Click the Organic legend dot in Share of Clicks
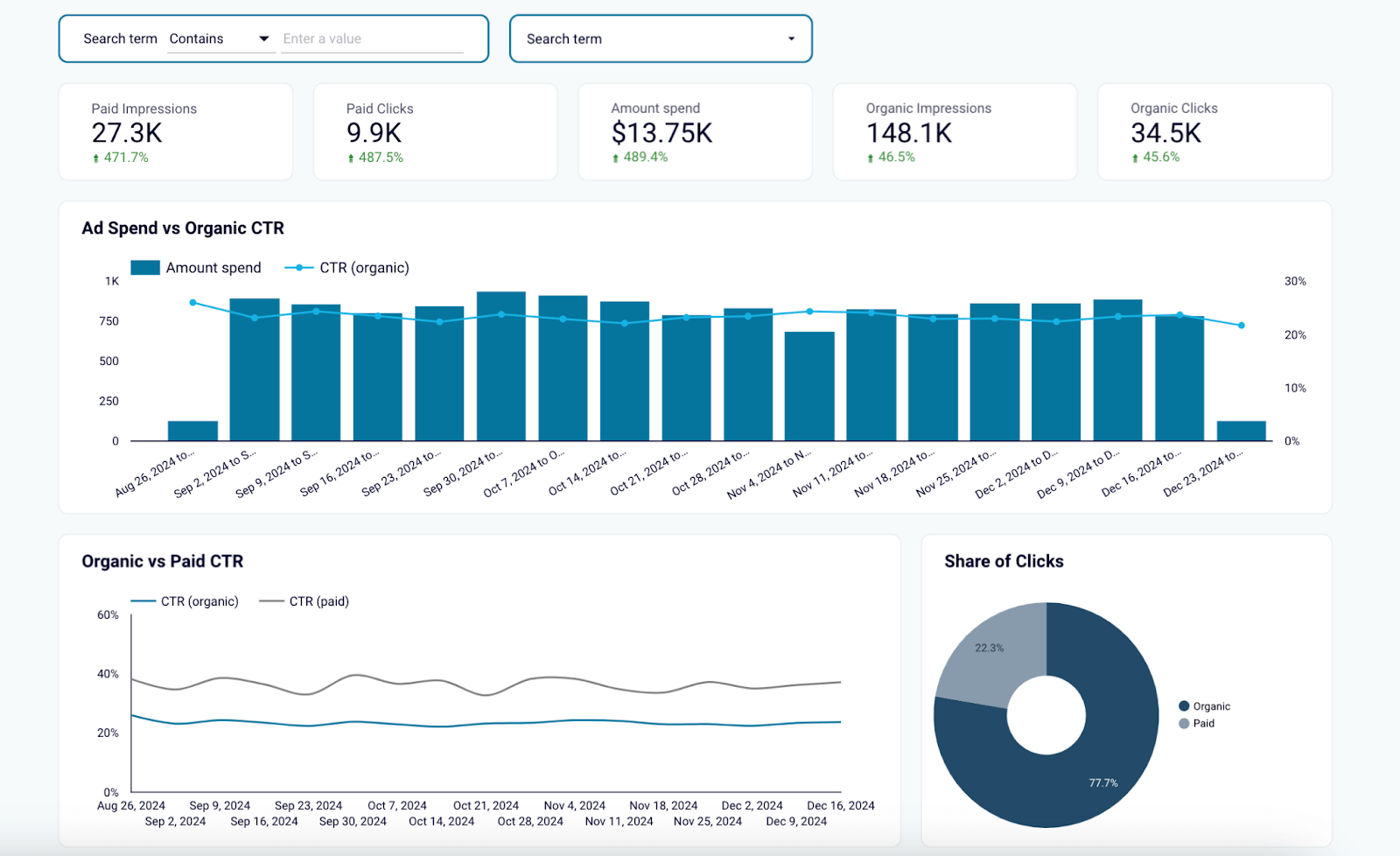The height and width of the screenshot is (856, 1400). click(x=1184, y=706)
